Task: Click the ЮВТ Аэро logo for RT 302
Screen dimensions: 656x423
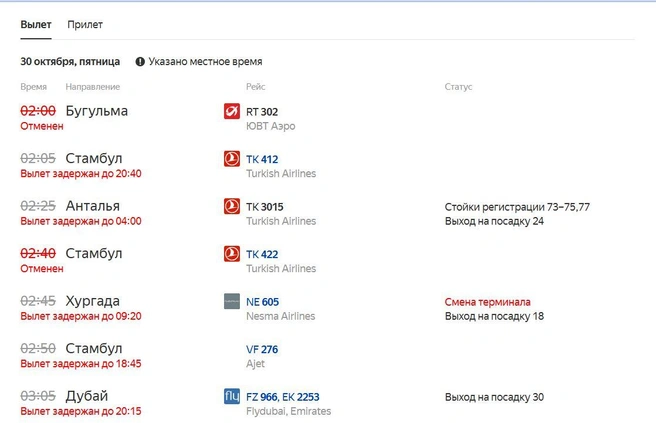Action: coord(232,111)
